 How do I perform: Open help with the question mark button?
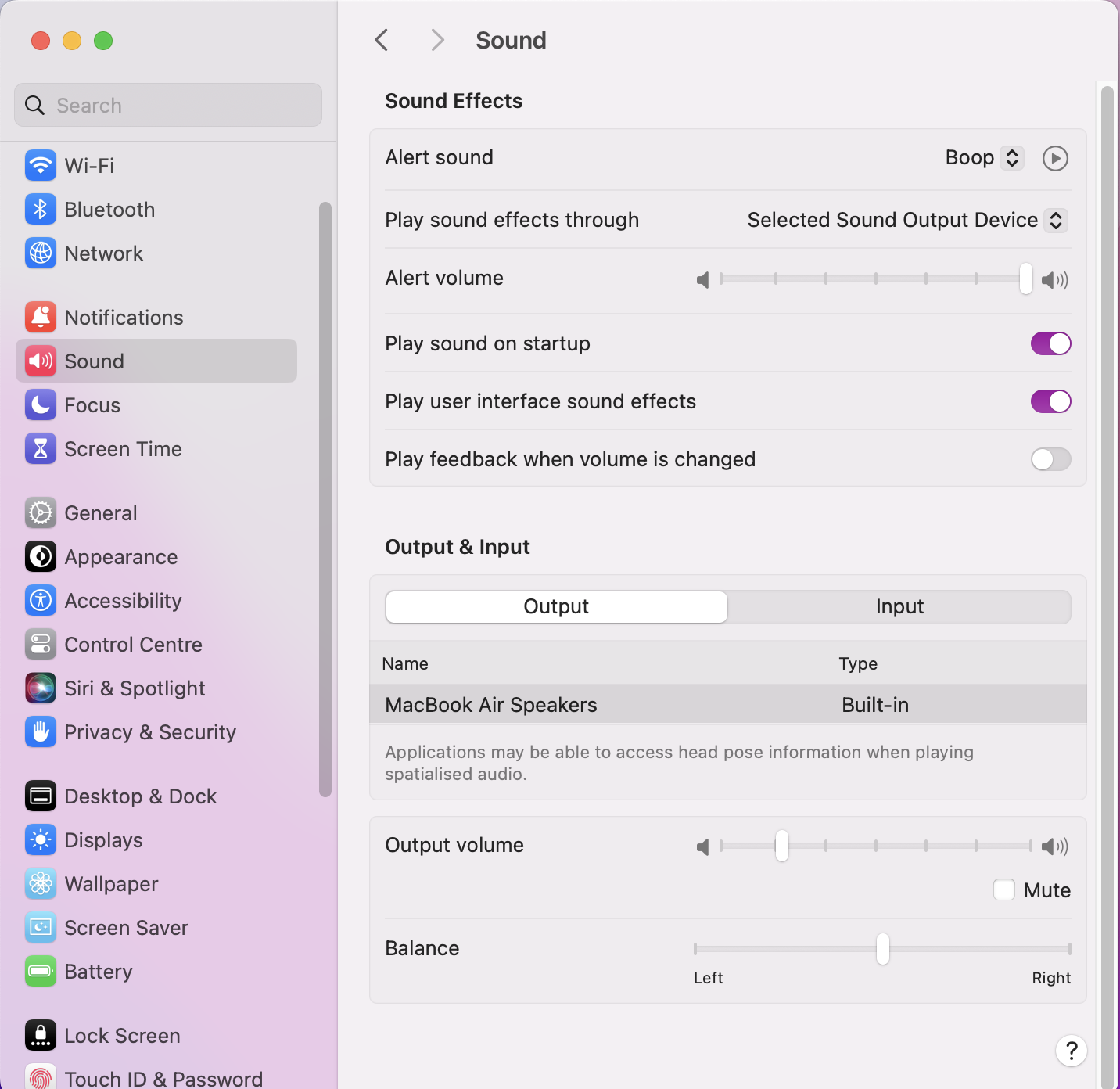coord(1071,1051)
